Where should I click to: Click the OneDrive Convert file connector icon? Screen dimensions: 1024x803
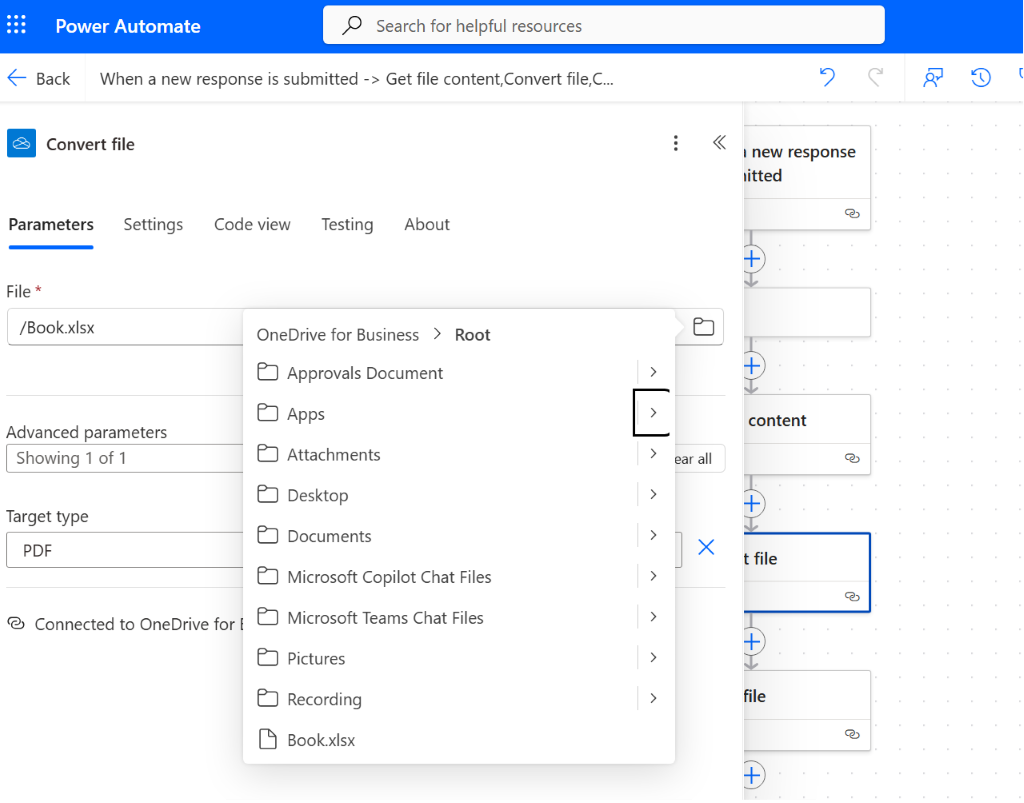coord(22,144)
